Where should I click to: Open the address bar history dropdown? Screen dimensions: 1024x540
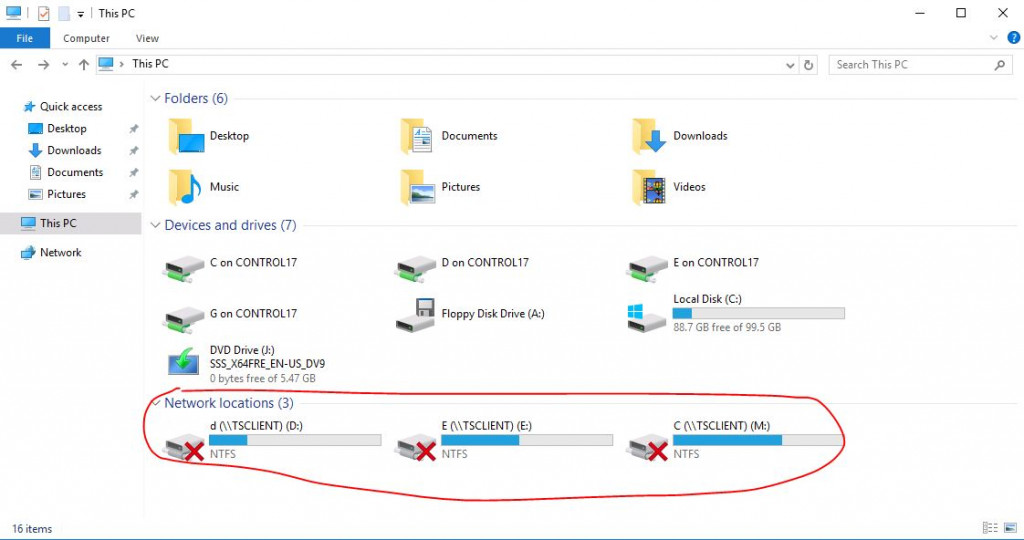pyautogui.click(x=790, y=65)
